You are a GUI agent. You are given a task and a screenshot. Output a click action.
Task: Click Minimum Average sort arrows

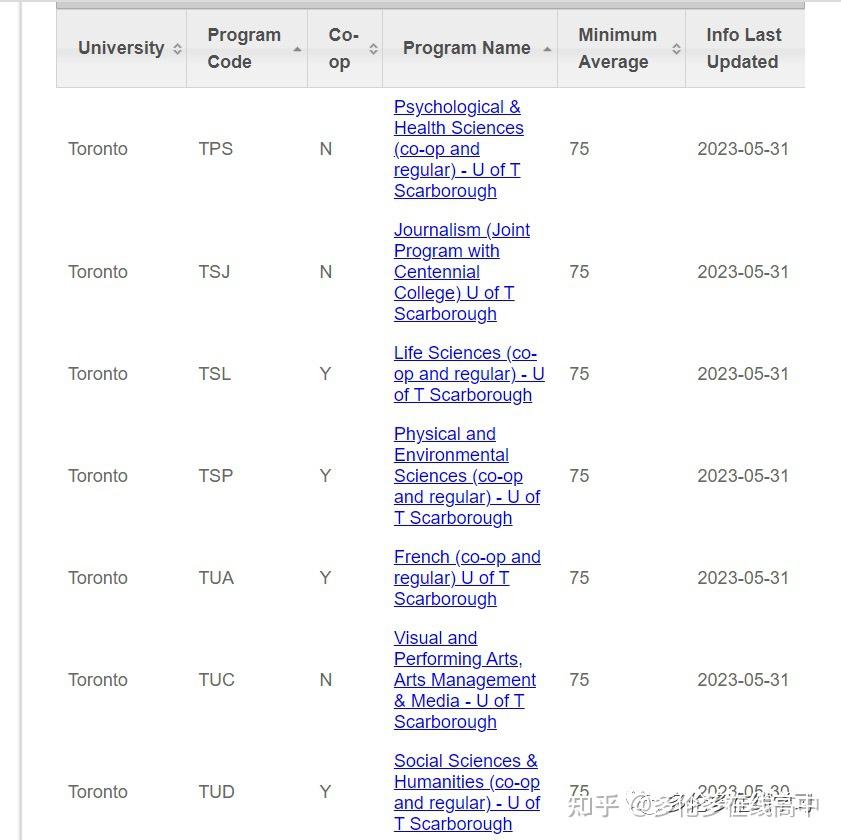point(676,49)
